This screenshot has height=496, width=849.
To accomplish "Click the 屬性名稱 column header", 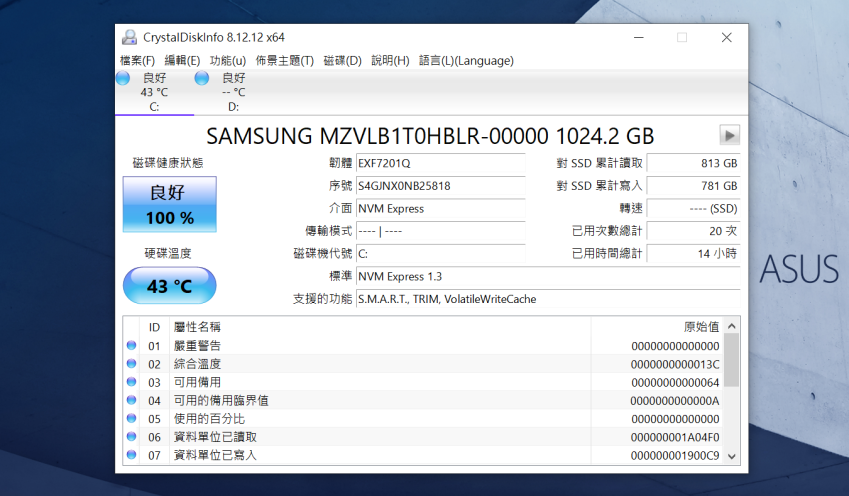I will pyautogui.click(x=381, y=327).
